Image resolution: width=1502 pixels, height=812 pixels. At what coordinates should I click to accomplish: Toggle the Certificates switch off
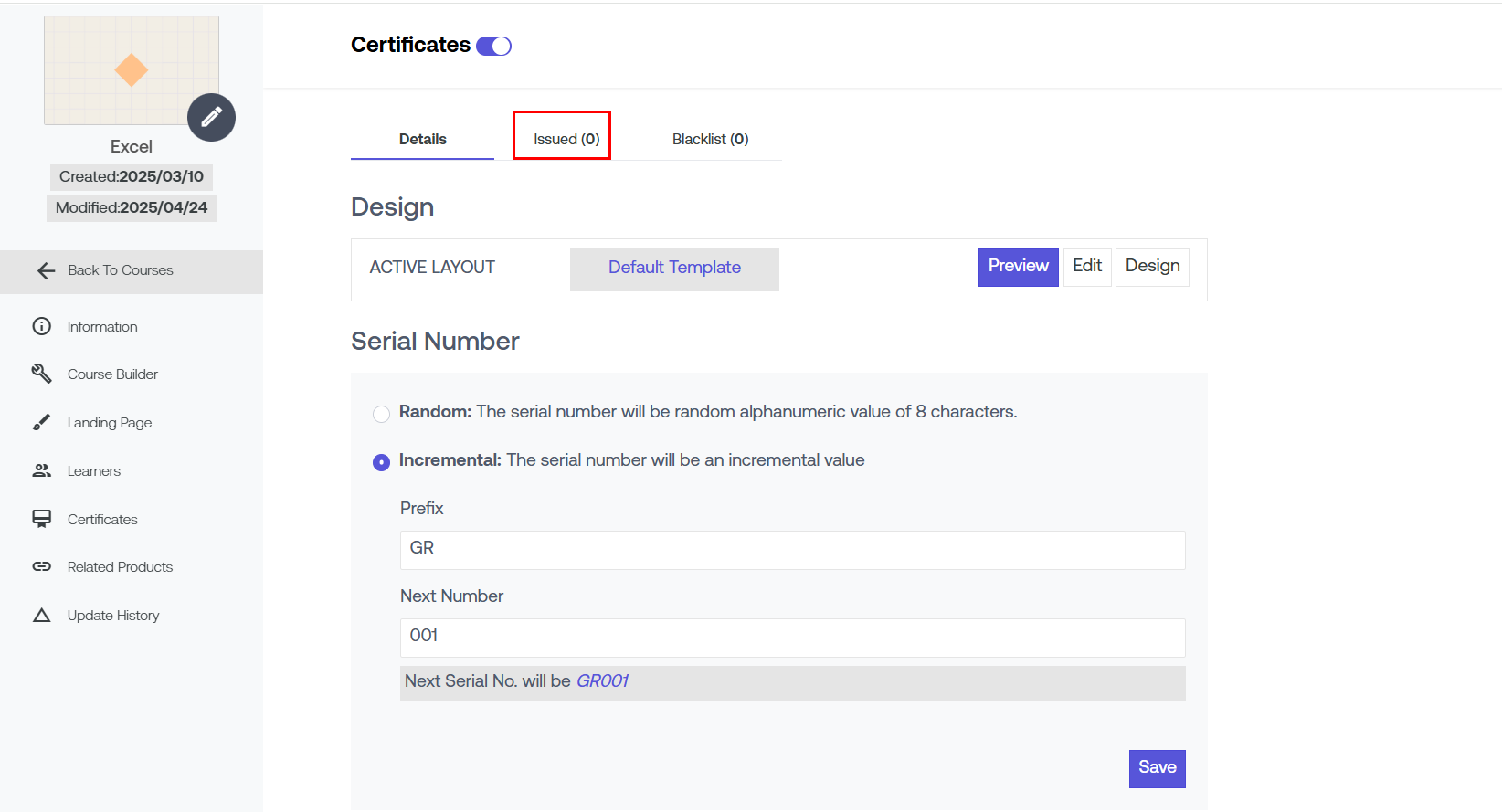[x=493, y=46]
